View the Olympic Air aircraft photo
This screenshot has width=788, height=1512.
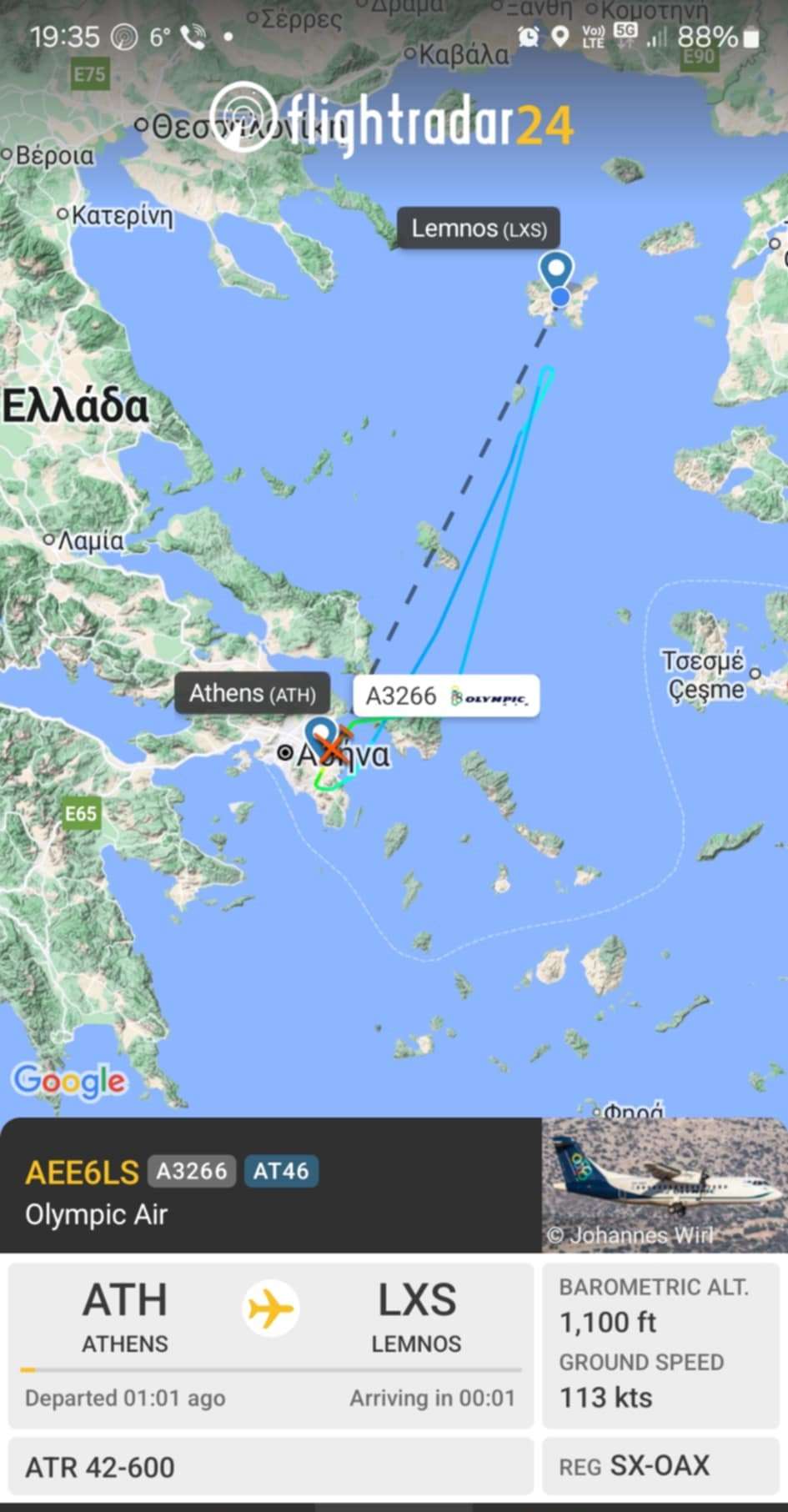click(x=665, y=1184)
